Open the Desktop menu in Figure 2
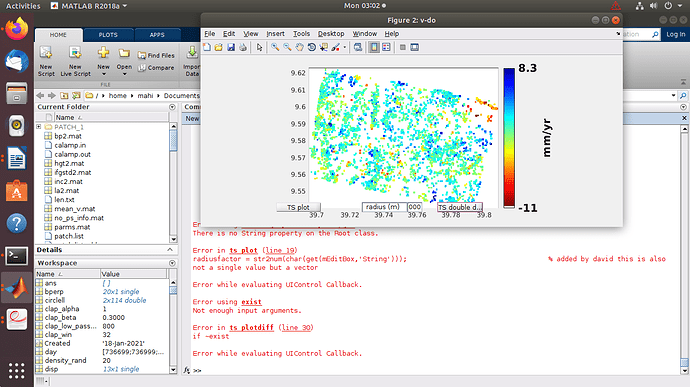 click(331, 33)
